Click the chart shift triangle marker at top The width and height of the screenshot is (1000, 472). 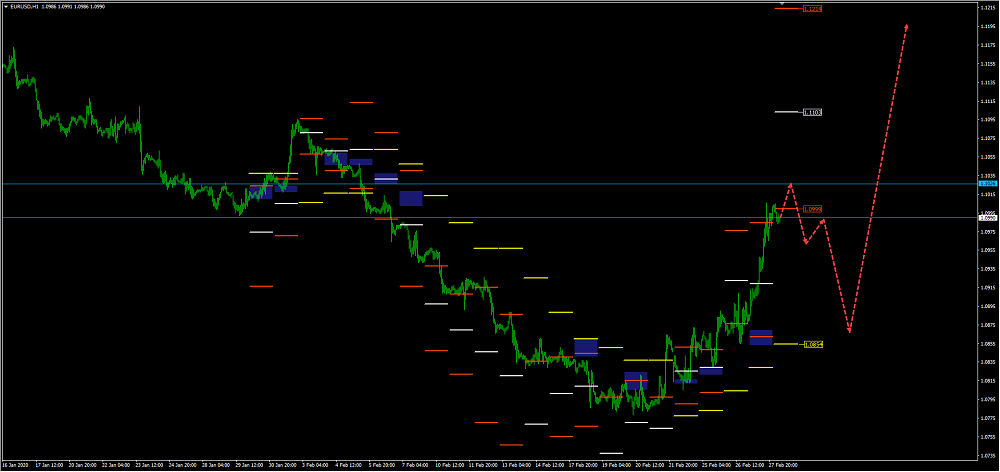pyautogui.click(x=780, y=4)
